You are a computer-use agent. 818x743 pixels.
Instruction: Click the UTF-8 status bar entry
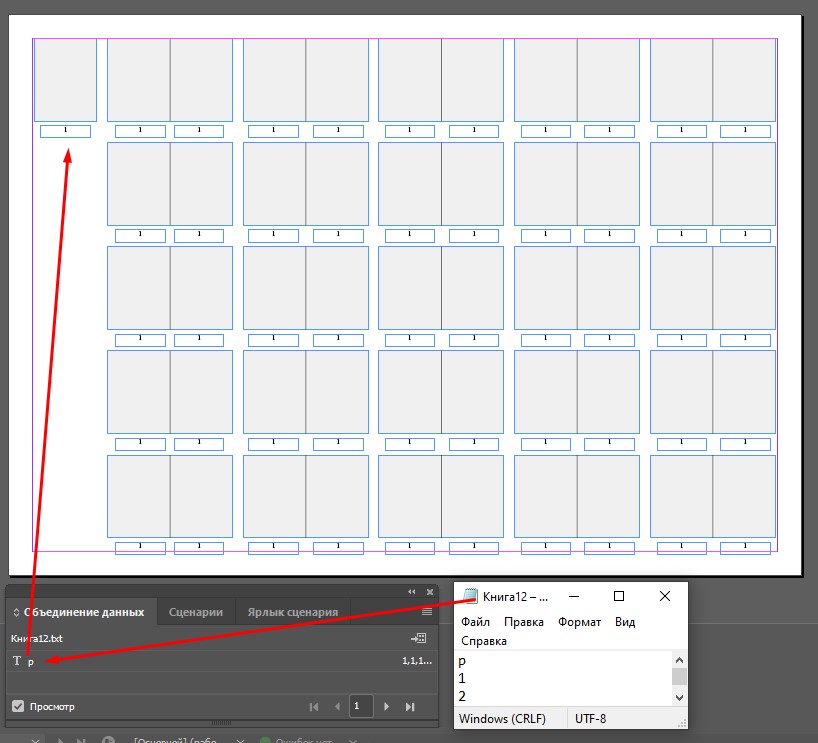590,718
